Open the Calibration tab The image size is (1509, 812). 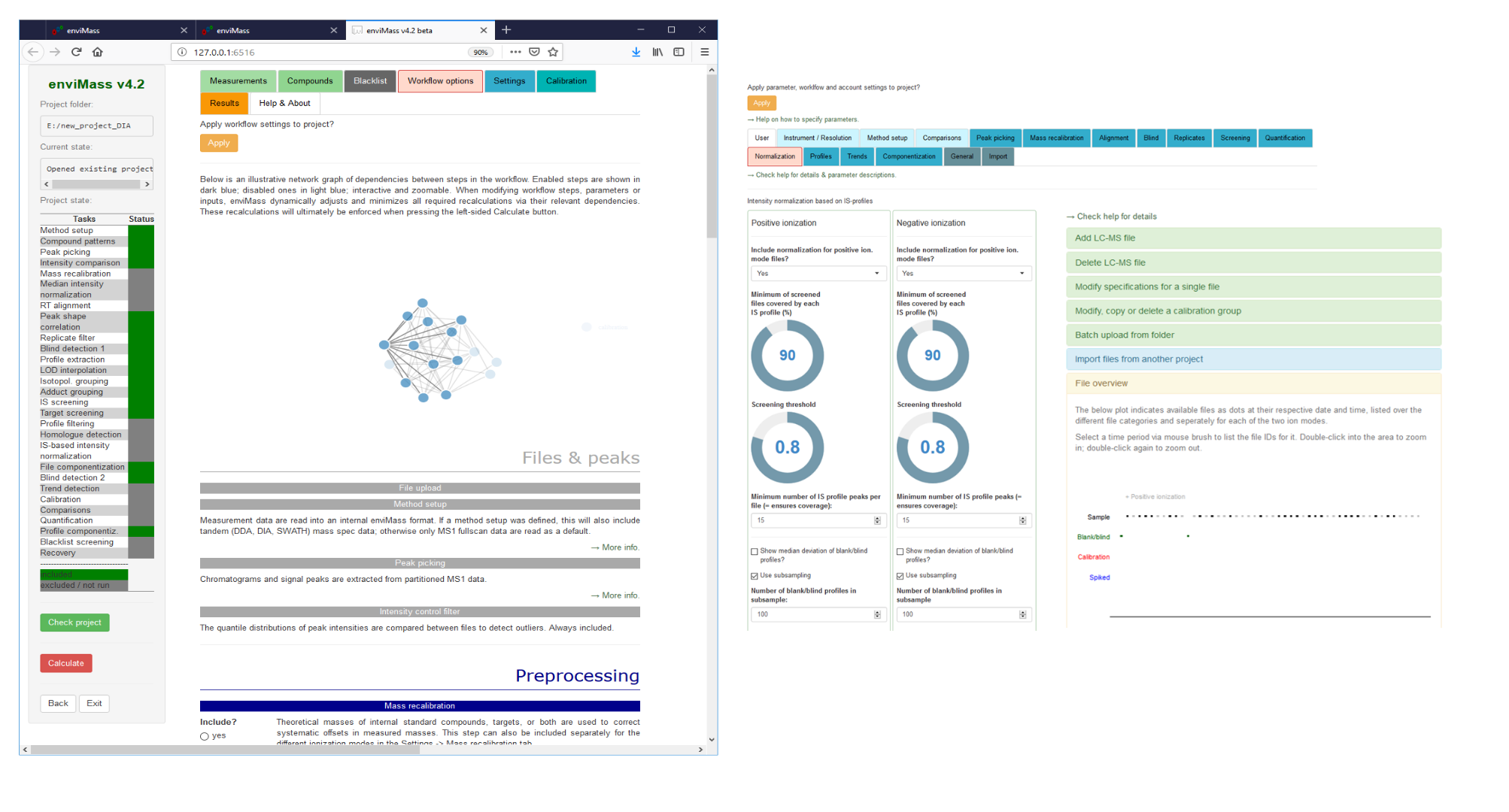tap(566, 81)
